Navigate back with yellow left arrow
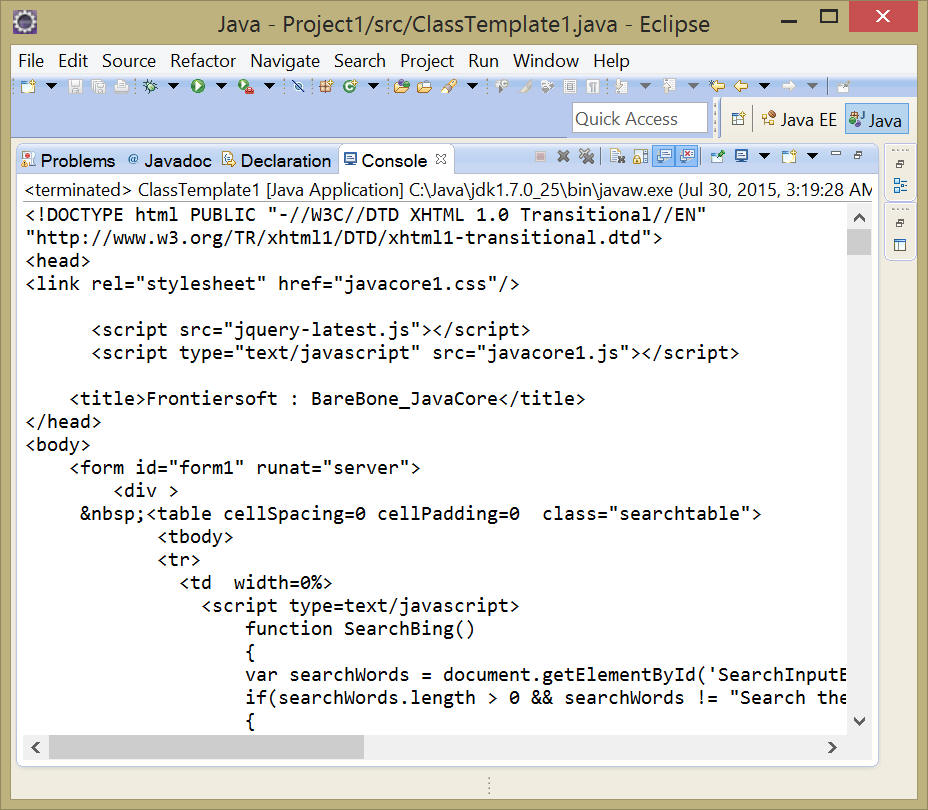Viewport: 928px width, 810px height. point(741,86)
